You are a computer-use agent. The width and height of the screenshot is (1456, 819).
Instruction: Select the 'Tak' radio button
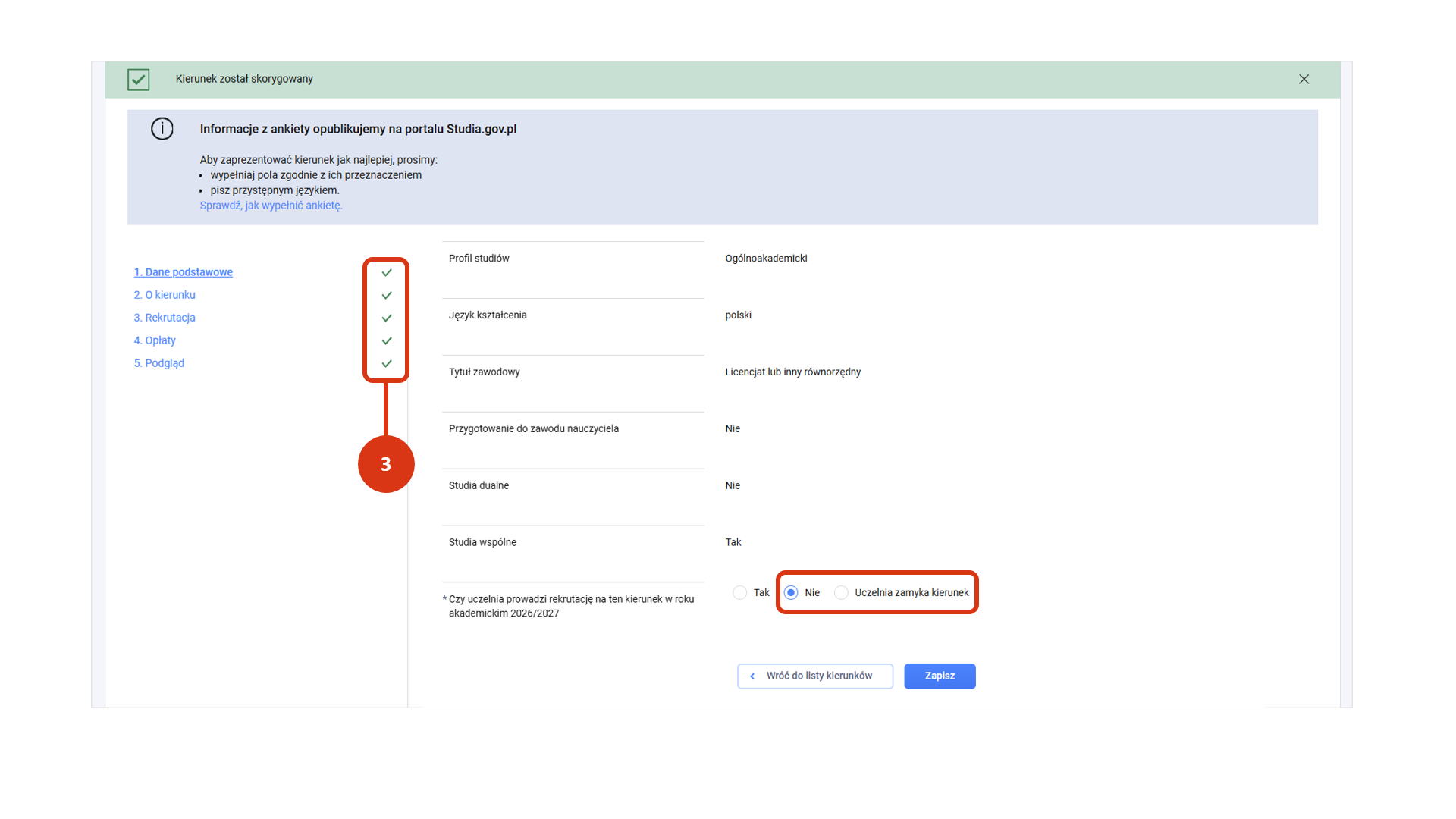[x=740, y=593]
